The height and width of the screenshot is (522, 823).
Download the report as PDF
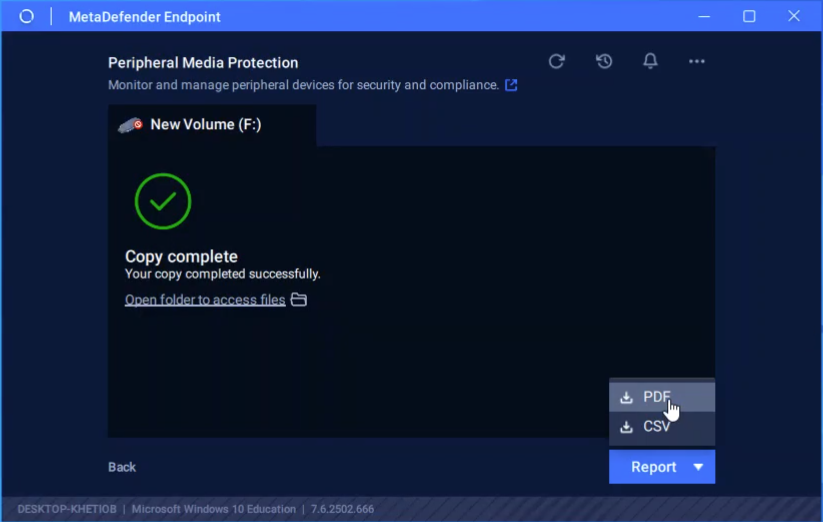pyautogui.click(x=662, y=397)
